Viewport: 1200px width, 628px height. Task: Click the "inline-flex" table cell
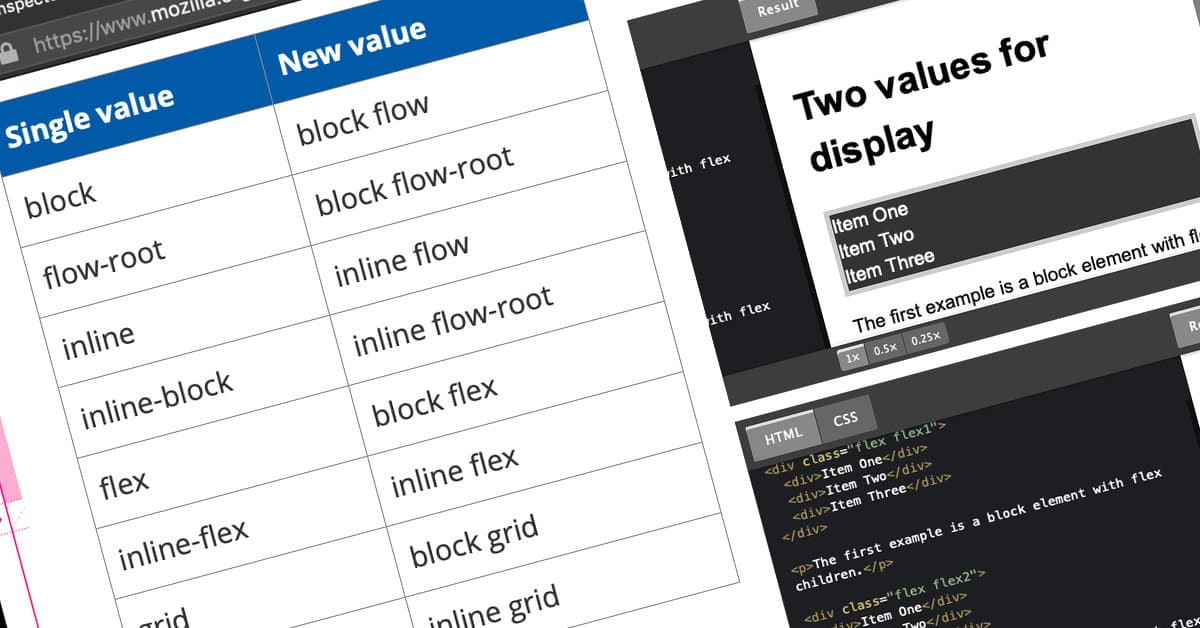coord(183,545)
